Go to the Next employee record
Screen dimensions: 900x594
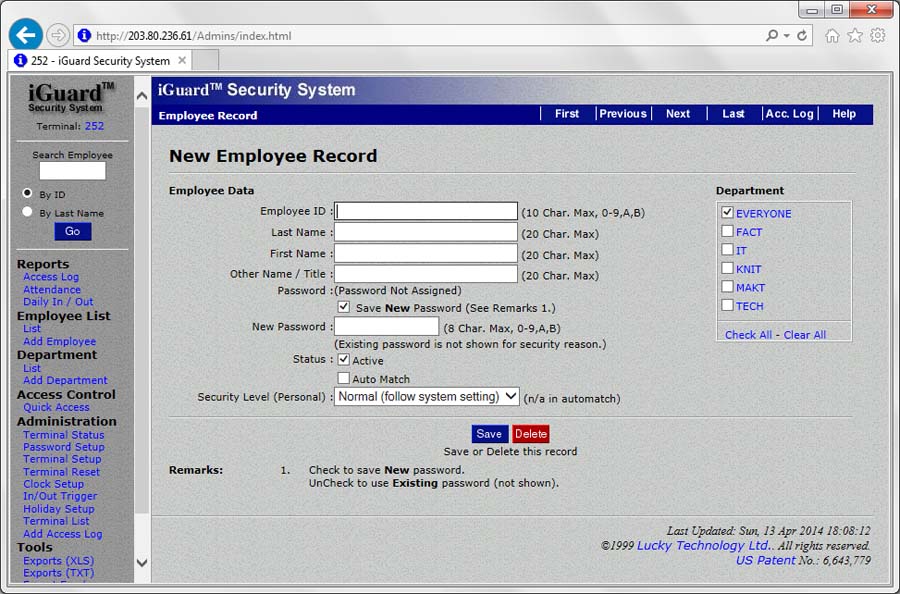click(678, 114)
